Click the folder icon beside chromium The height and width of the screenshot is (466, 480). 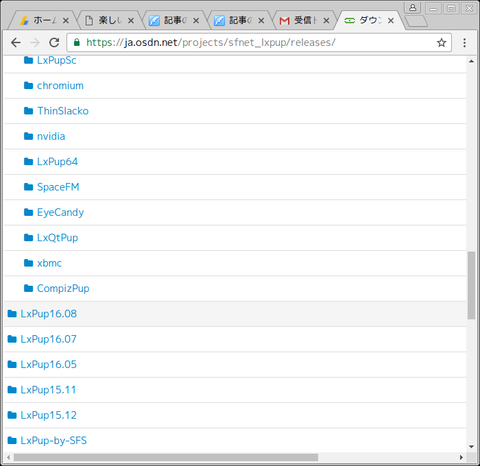point(28,86)
